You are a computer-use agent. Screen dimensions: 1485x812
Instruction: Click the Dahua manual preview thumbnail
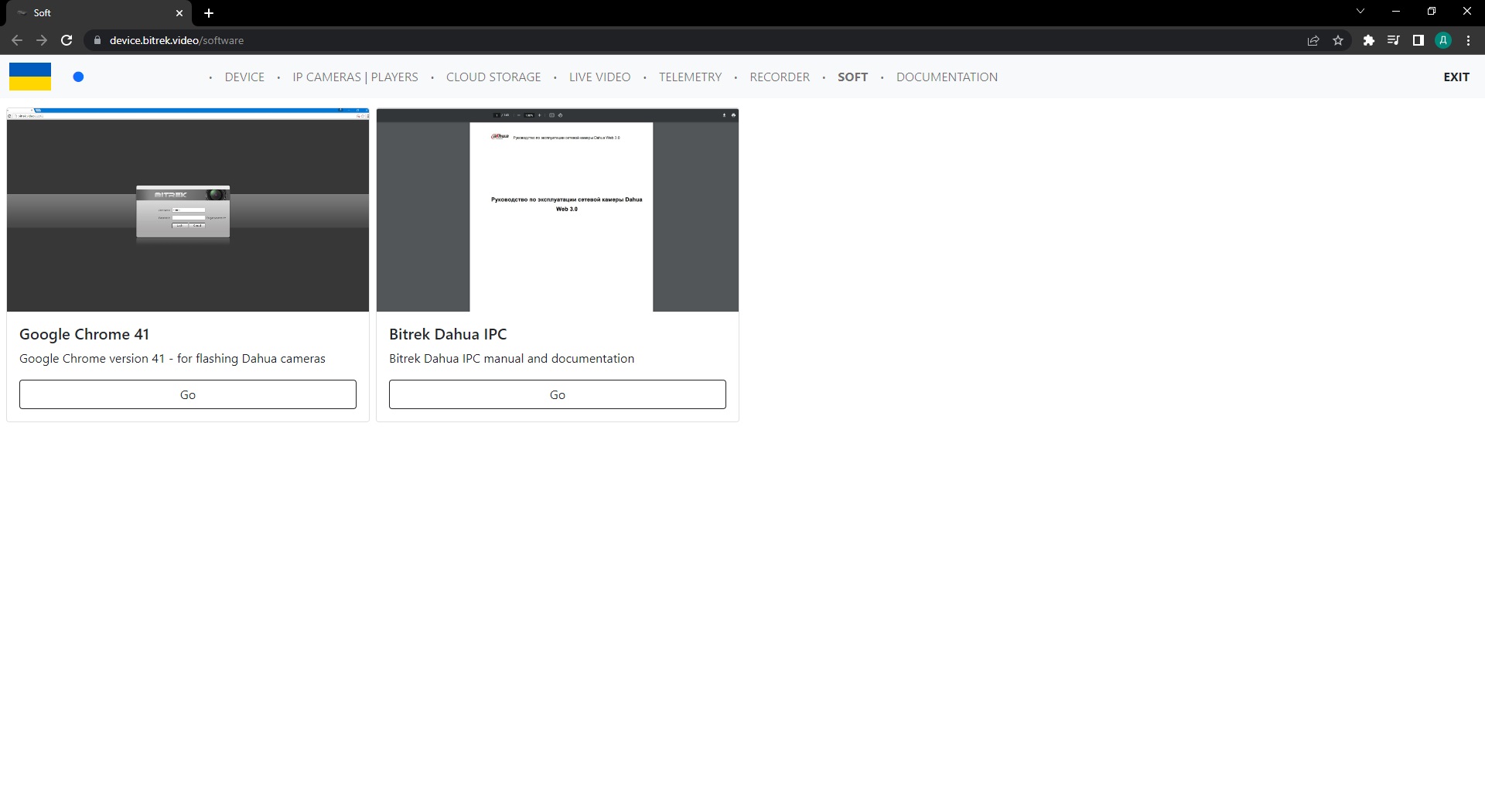557,210
